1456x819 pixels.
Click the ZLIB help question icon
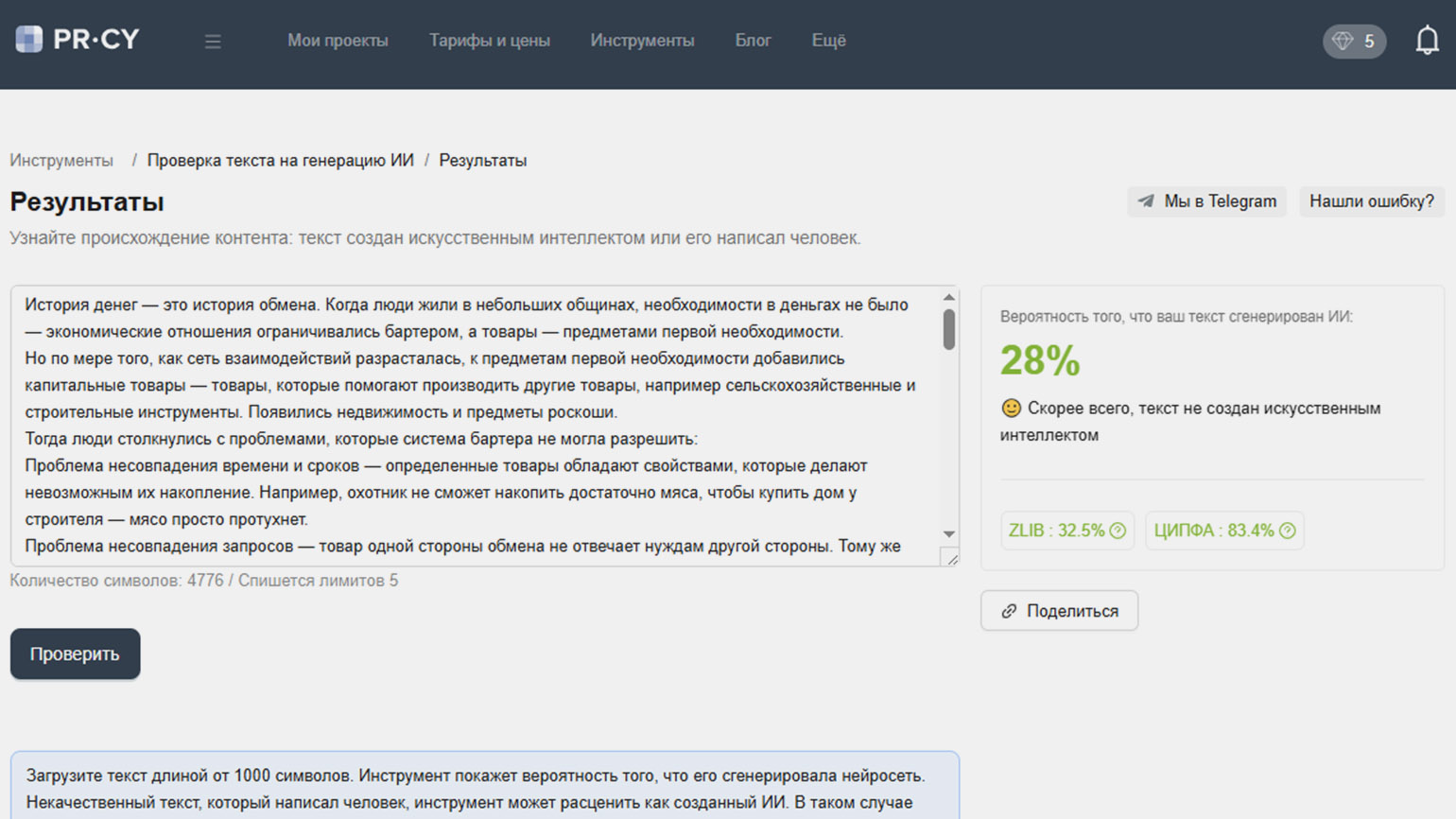click(1118, 531)
